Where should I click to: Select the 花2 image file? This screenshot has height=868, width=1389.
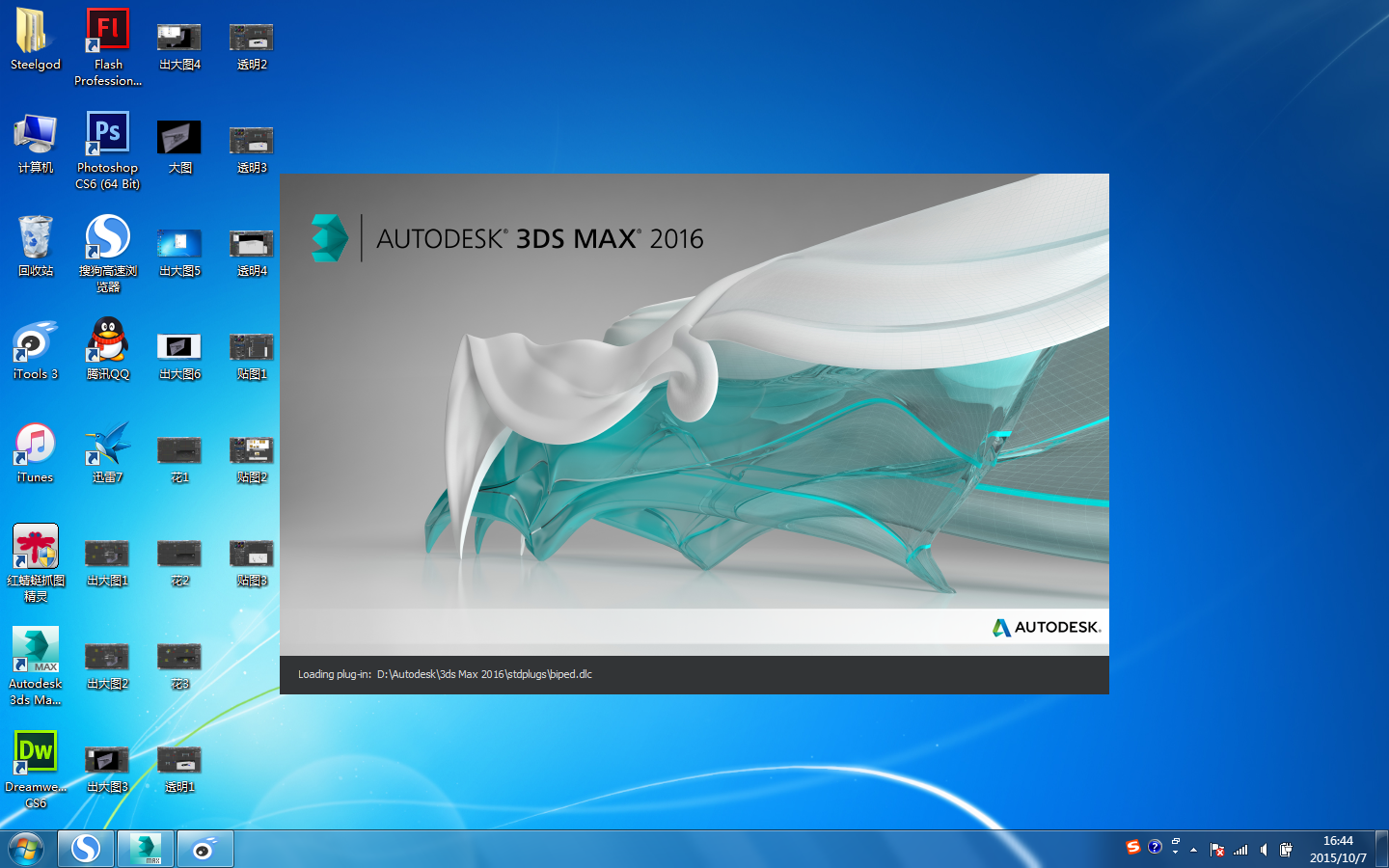tap(179, 562)
